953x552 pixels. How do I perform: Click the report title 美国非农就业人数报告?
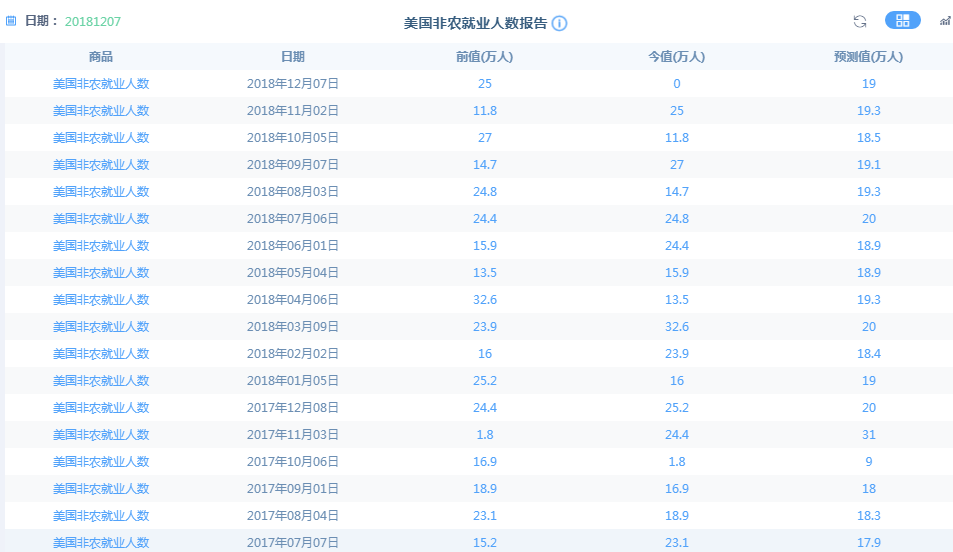[475, 23]
